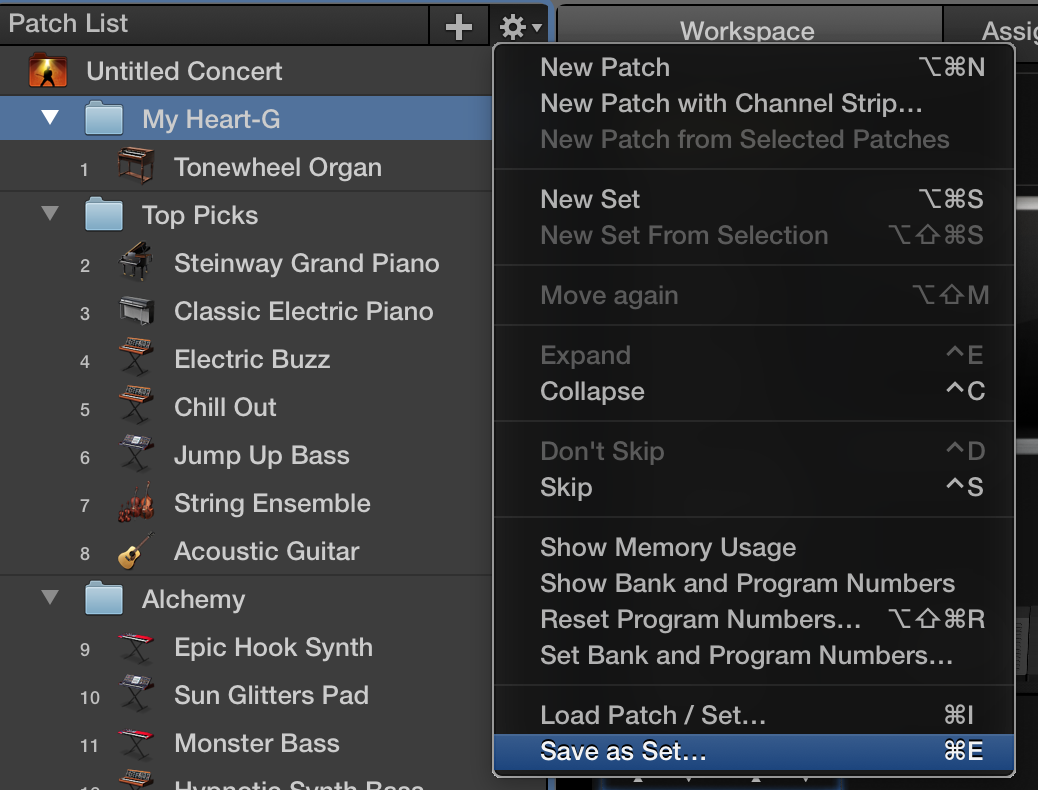Collapse the Alchemy set triangle
This screenshot has width=1038, height=790.
pyautogui.click(x=50, y=597)
